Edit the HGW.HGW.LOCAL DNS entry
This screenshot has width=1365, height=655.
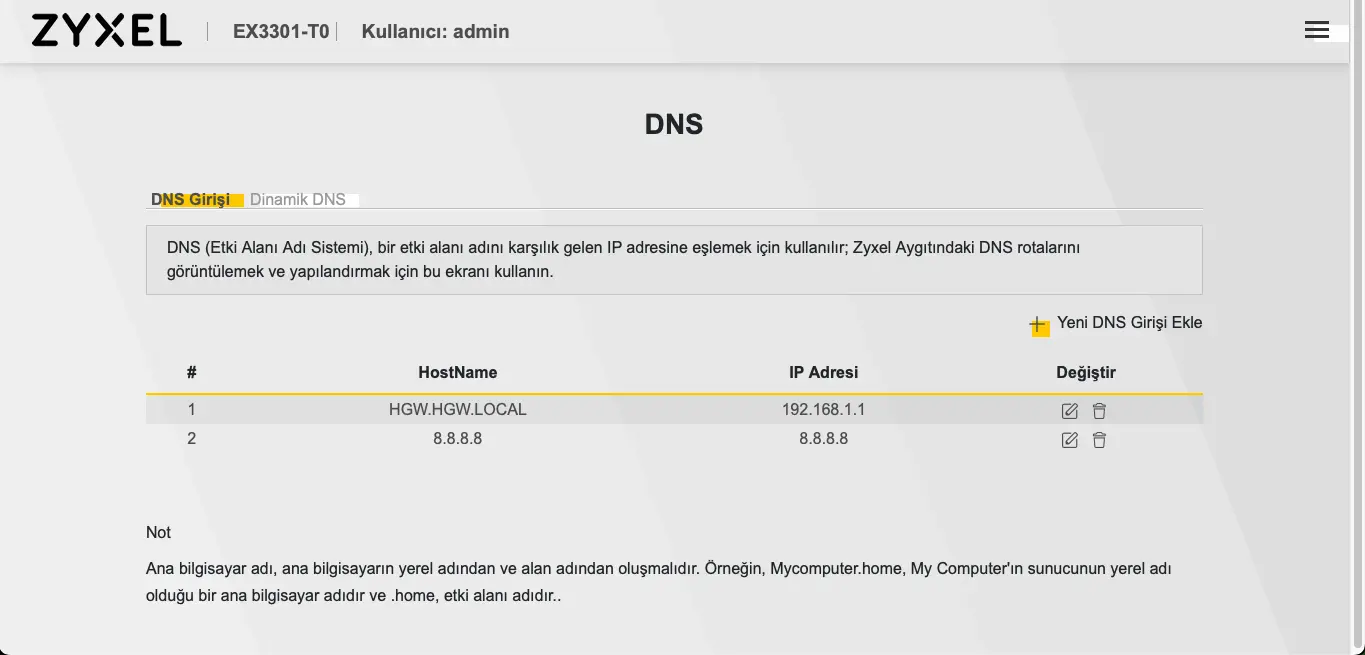click(x=1069, y=411)
